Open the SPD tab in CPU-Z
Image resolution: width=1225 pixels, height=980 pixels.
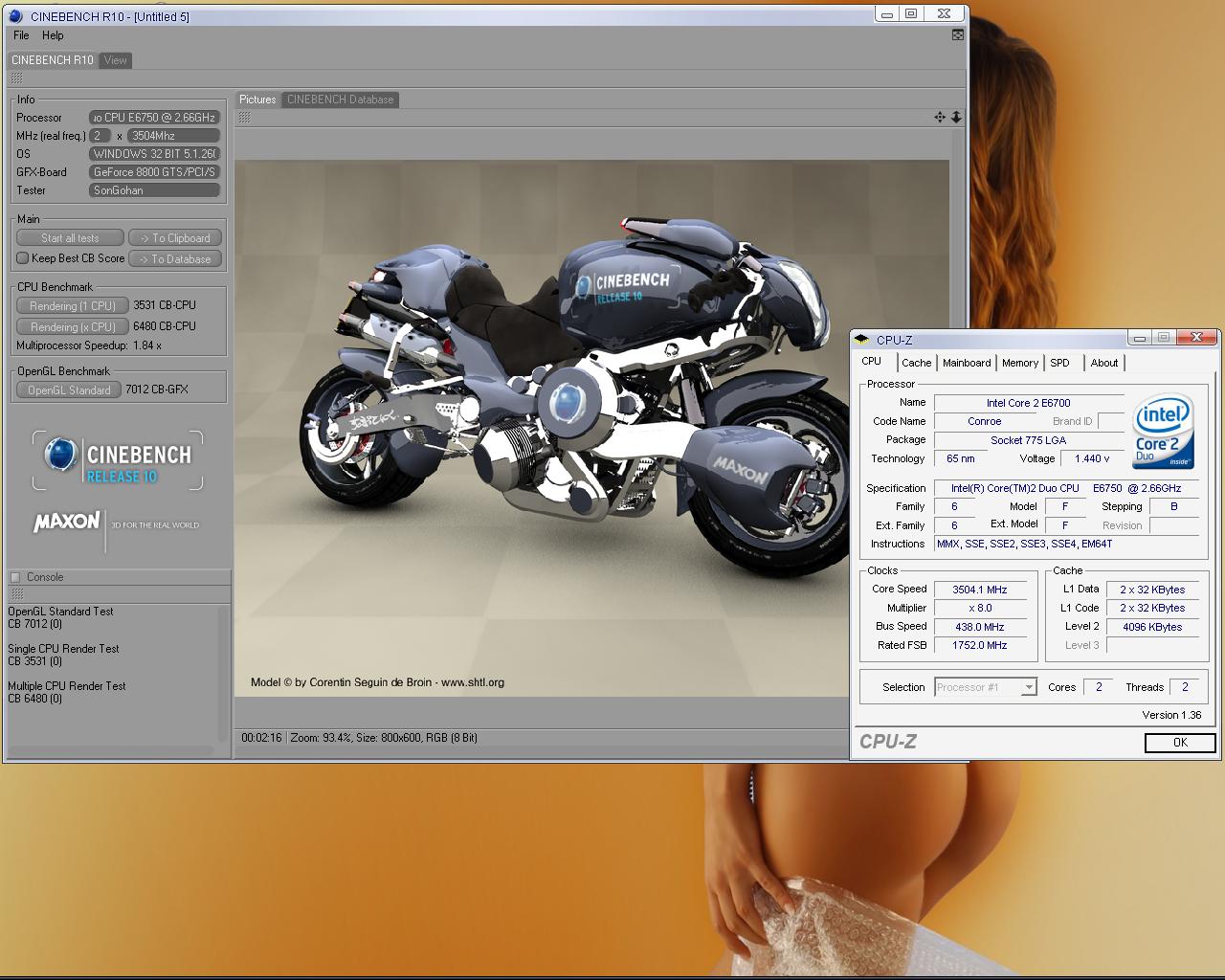point(1059,363)
